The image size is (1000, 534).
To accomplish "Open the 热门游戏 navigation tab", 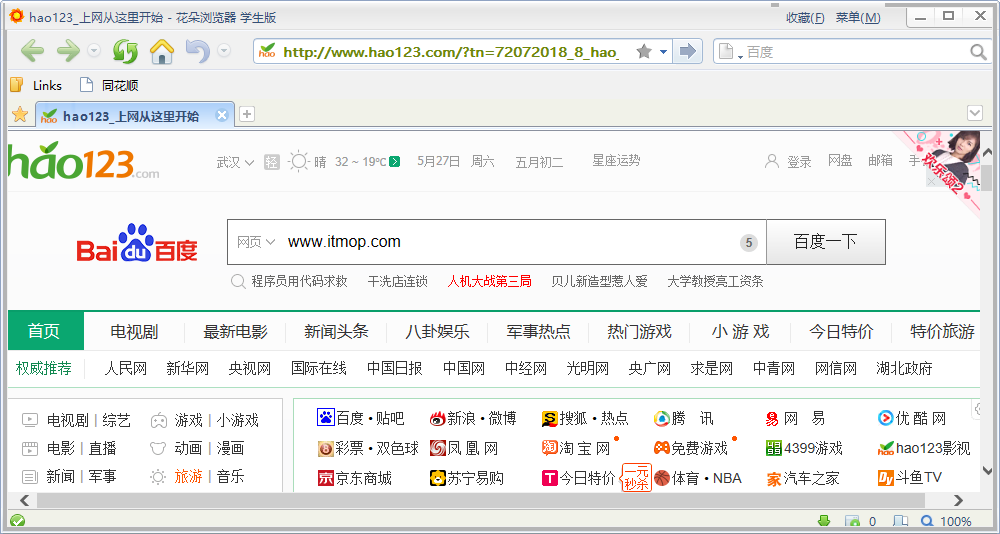I will click(x=639, y=332).
